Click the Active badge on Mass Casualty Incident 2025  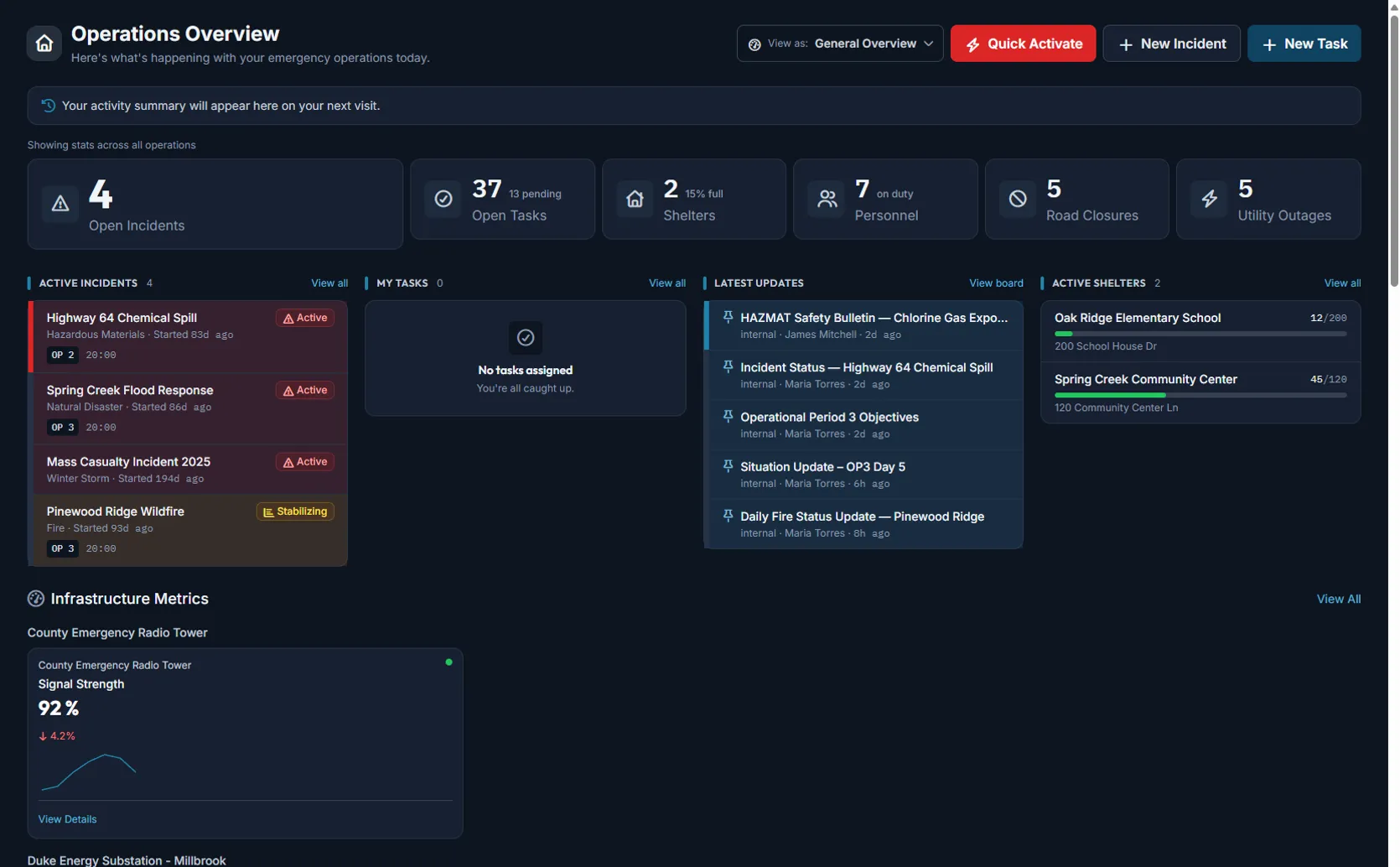point(305,462)
